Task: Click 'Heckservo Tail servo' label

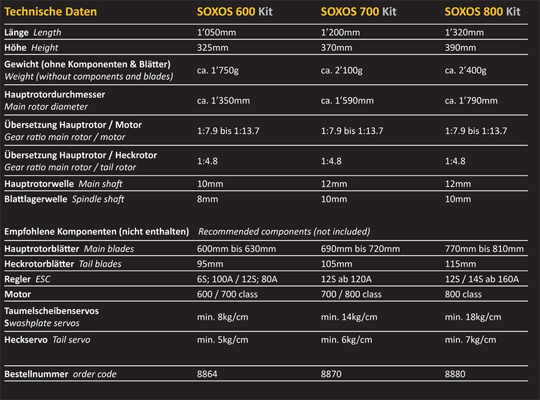Action: pos(48,340)
